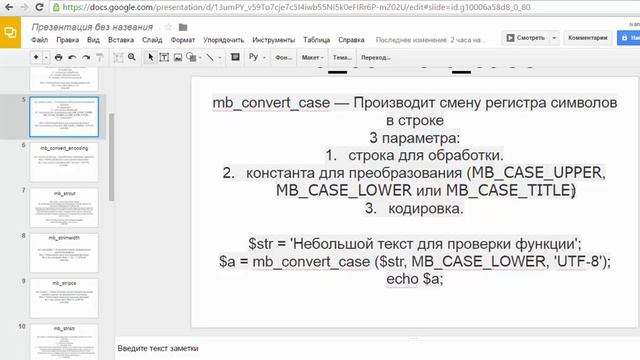Click the Тема... theme button

342,58
